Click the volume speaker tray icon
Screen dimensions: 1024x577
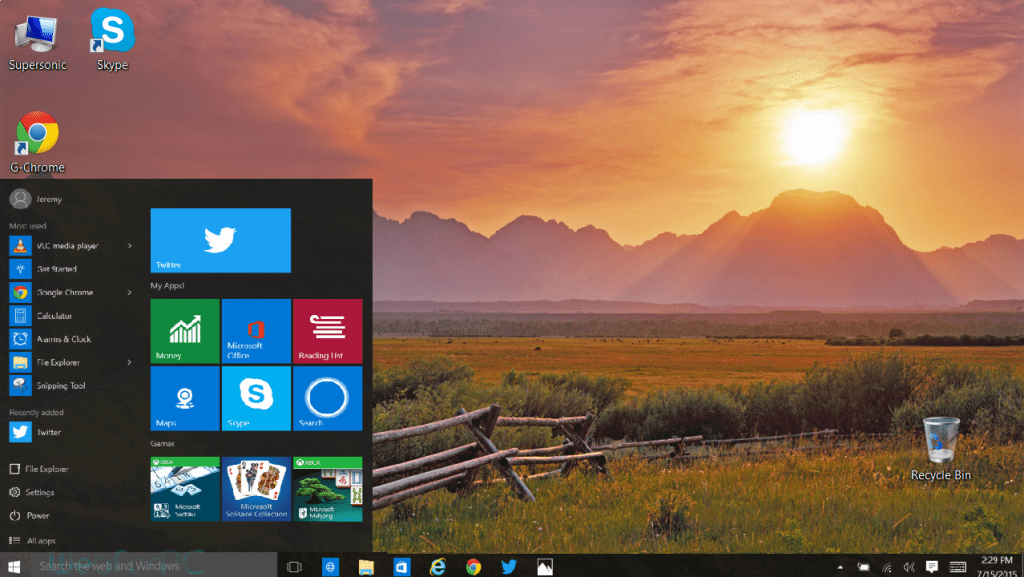point(908,567)
